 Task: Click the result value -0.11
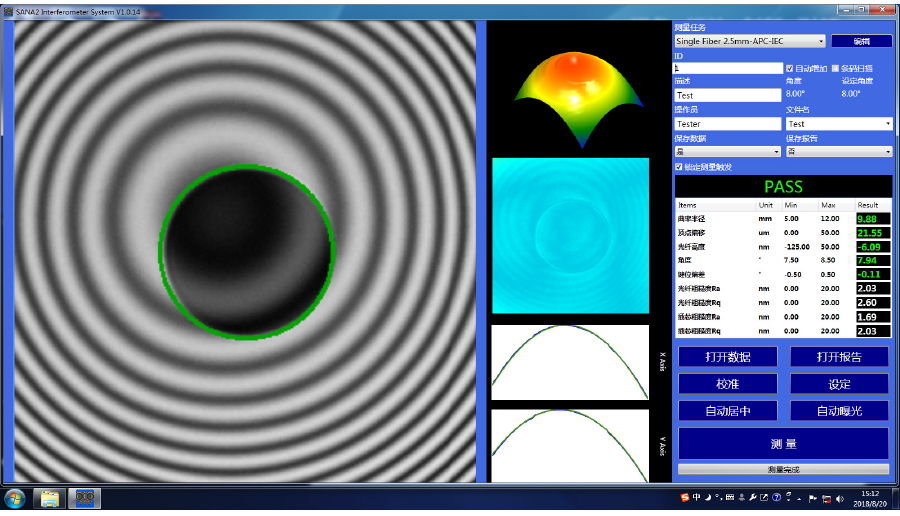click(x=873, y=274)
